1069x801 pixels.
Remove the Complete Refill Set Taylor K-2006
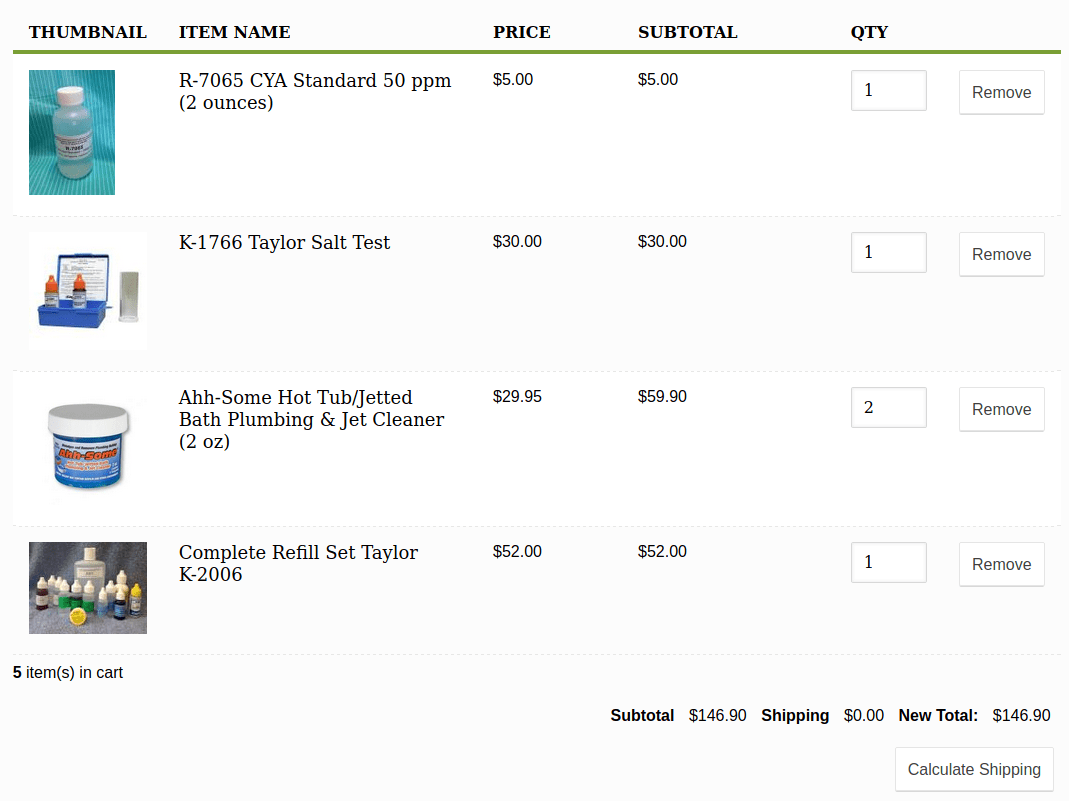pyautogui.click(x=1002, y=564)
